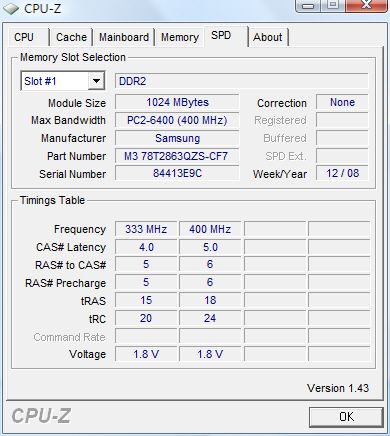The image size is (390, 436).
Task: Click the OK button
Action: 346,417
